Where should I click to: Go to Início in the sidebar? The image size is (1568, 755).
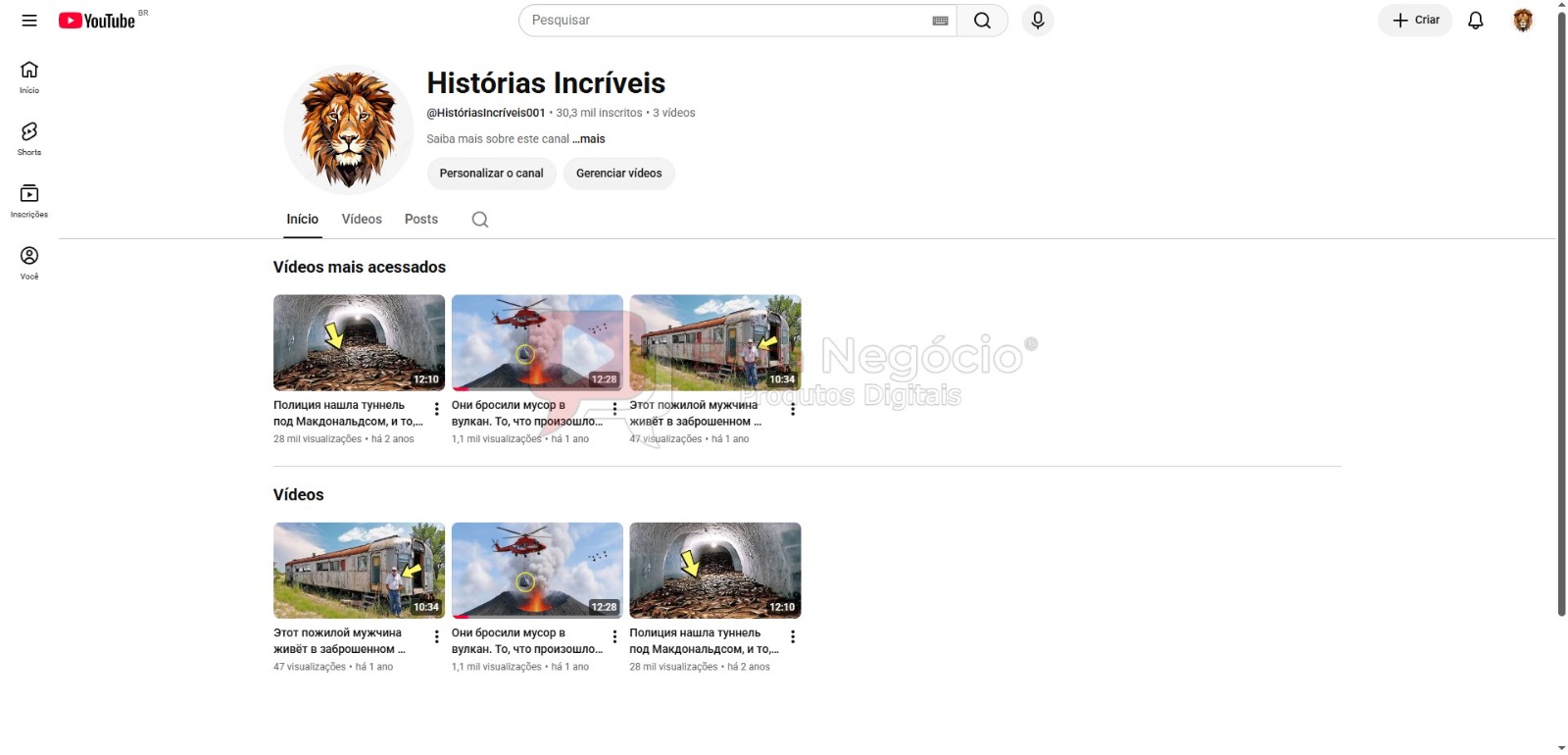pos(29,77)
